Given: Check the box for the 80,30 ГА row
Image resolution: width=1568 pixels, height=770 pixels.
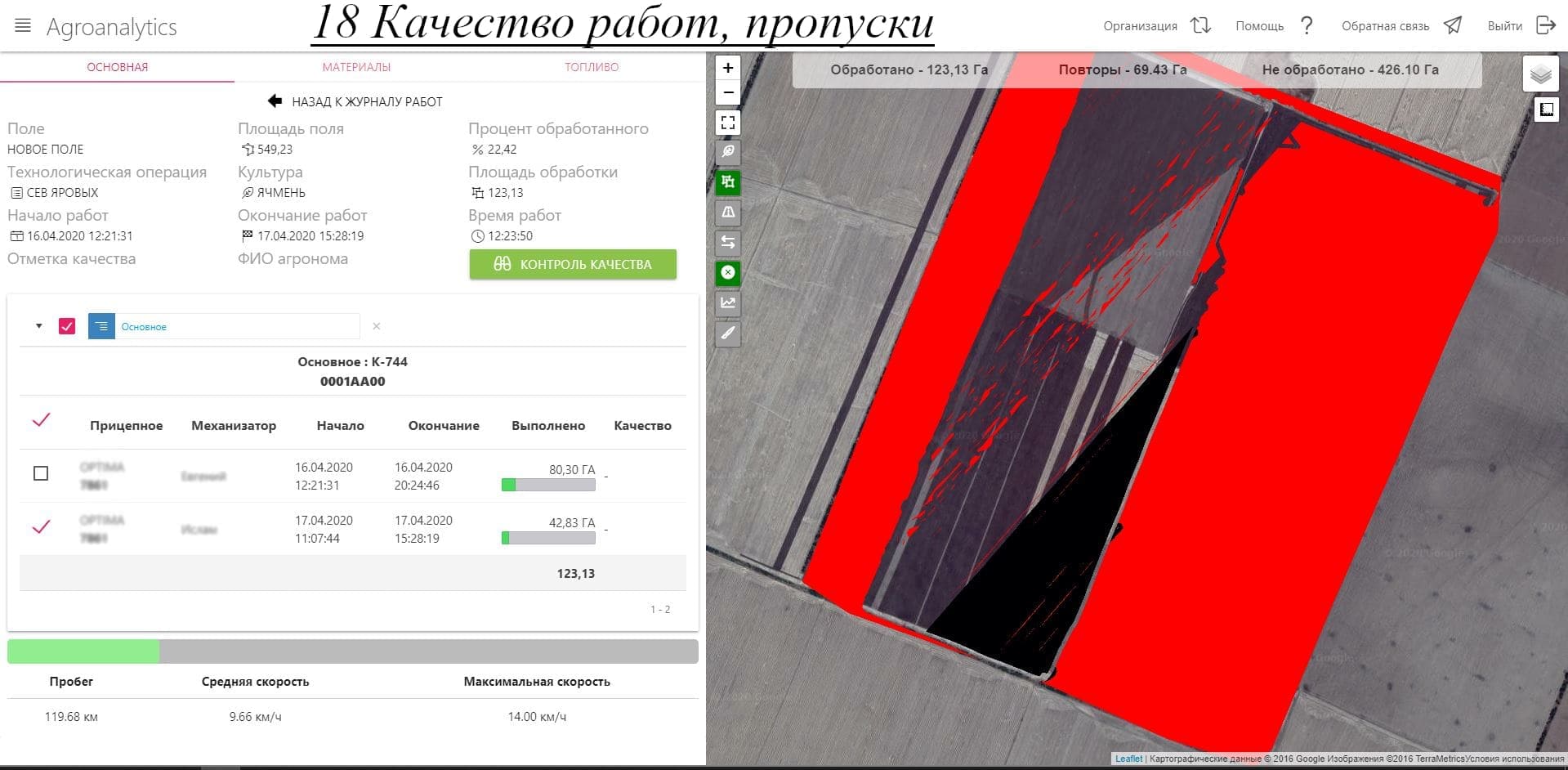Looking at the screenshot, I should tap(41, 473).
